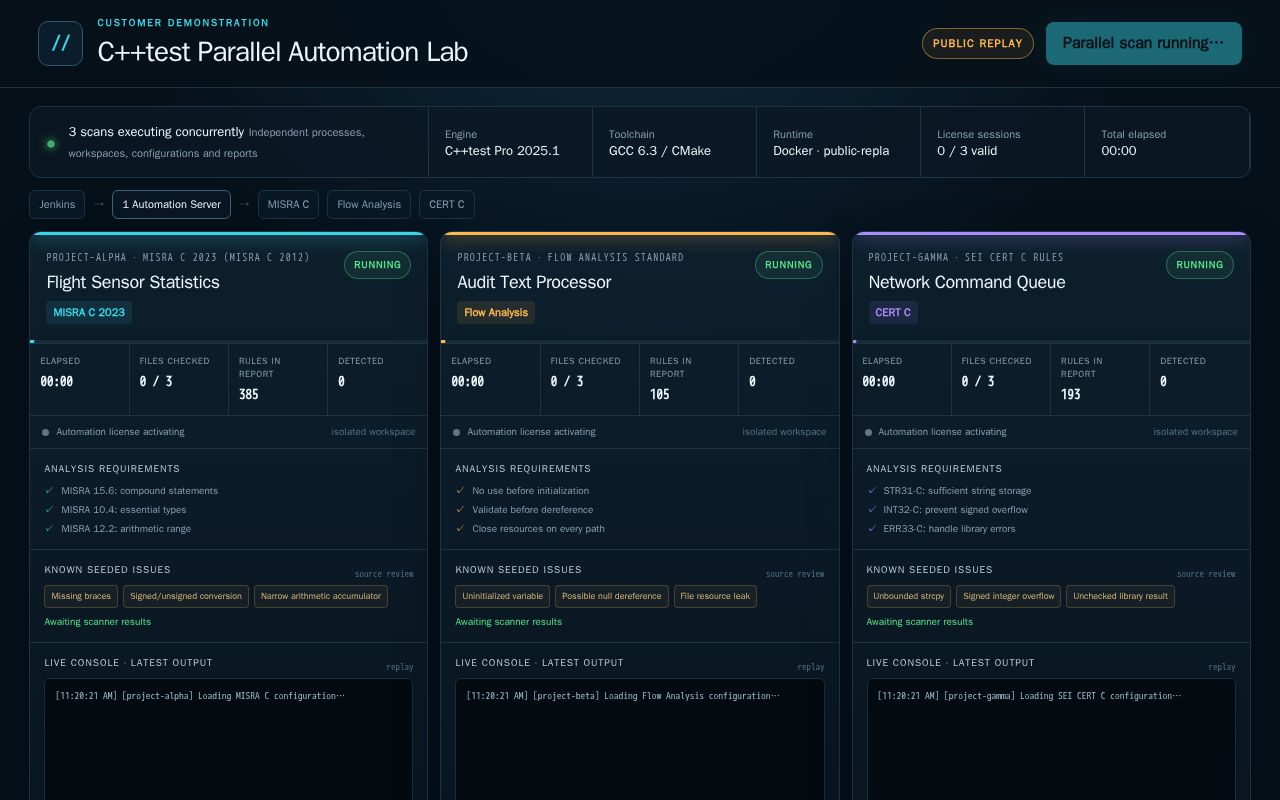Click license activating dot in Project-Alpha
Viewport: 1280px width, 800px height.
click(x=45, y=433)
